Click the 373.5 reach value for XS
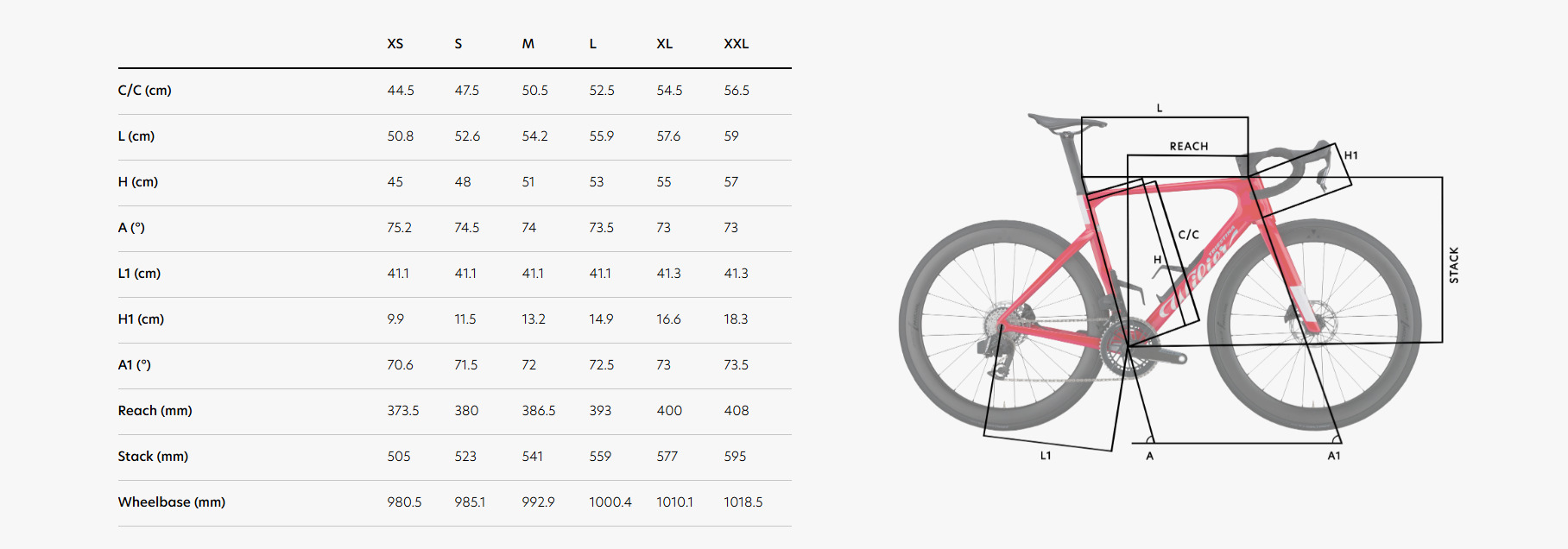This screenshot has height=549, width=1568. coord(403,411)
